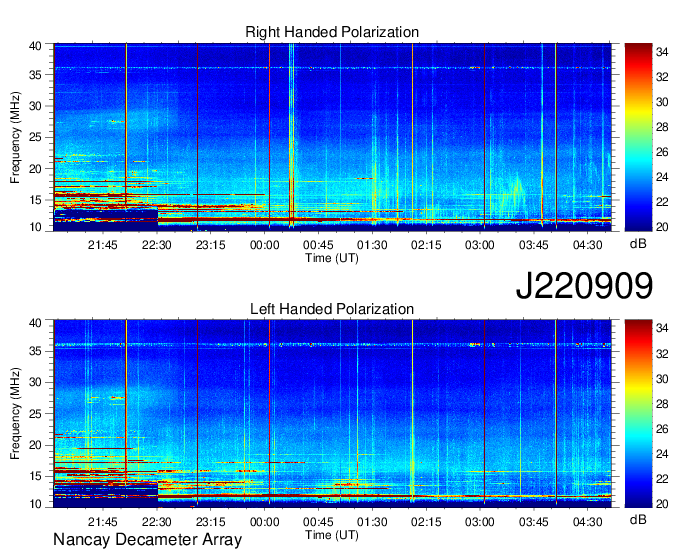Image resolution: width=680 pixels, height=552 pixels.
Task: Click 15 MHz tick on Right Handed frequency axis
Action: [x=35, y=200]
